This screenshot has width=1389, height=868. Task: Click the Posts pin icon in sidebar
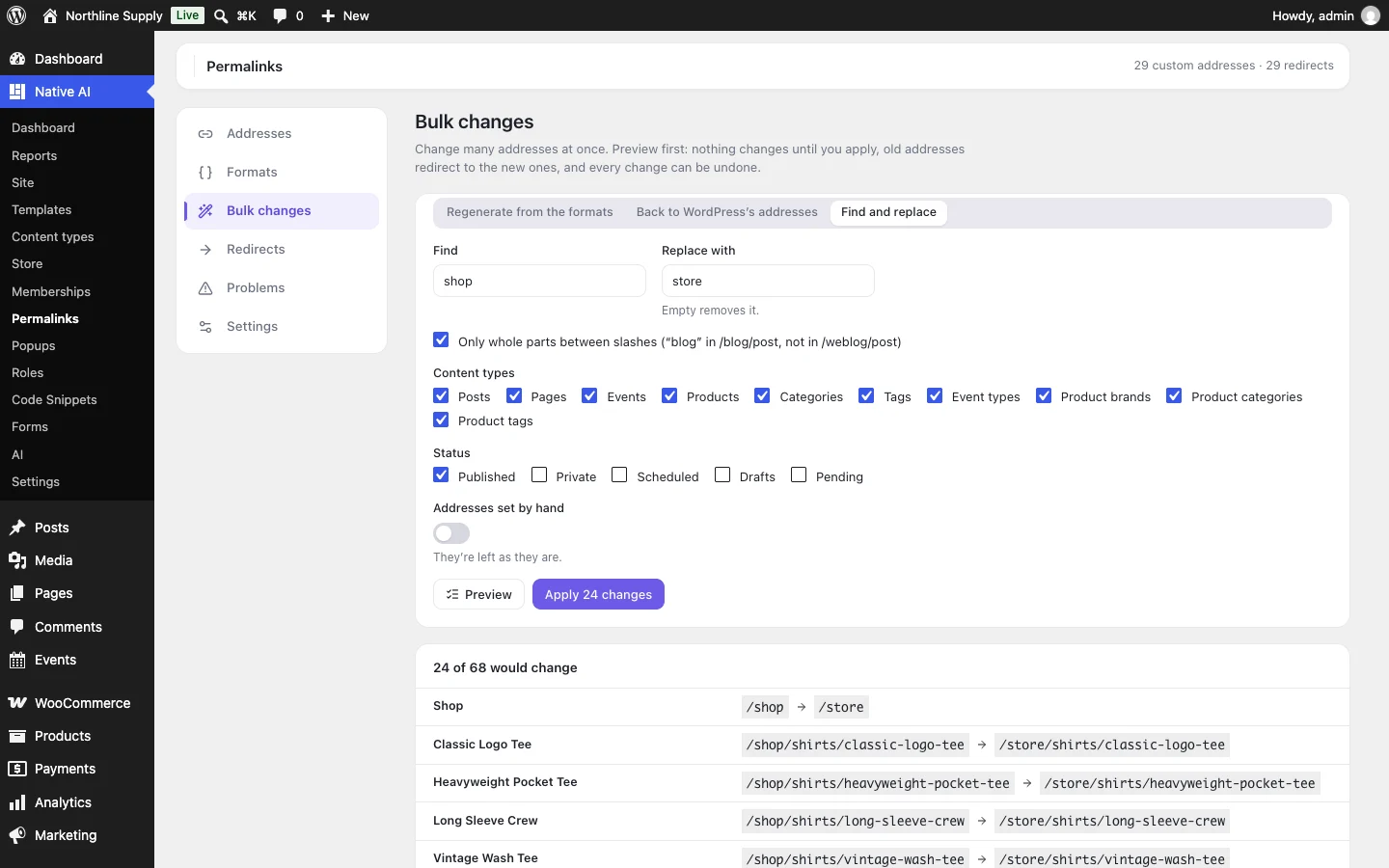tap(17, 528)
